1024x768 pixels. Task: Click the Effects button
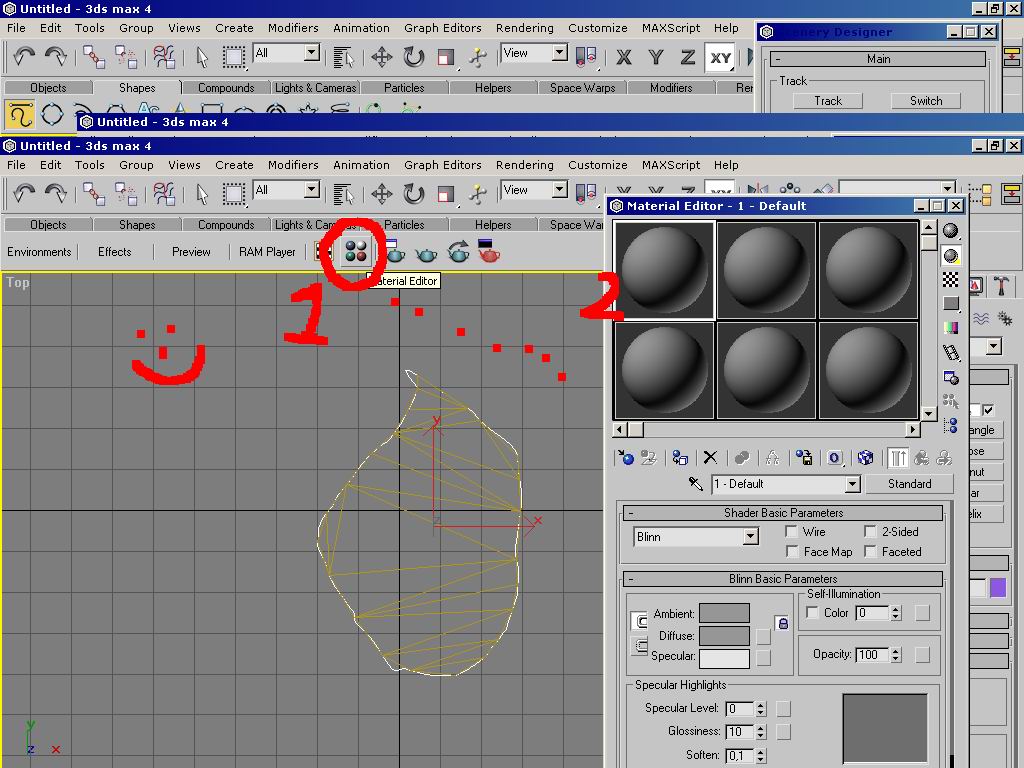(115, 252)
